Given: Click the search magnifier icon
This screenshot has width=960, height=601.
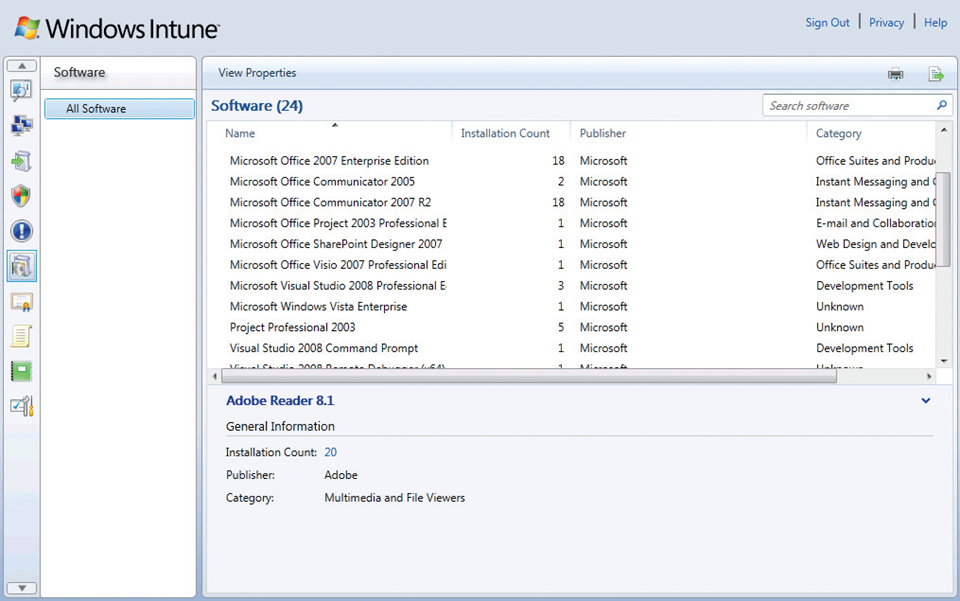Looking at the screenshot, I should 942,105.
